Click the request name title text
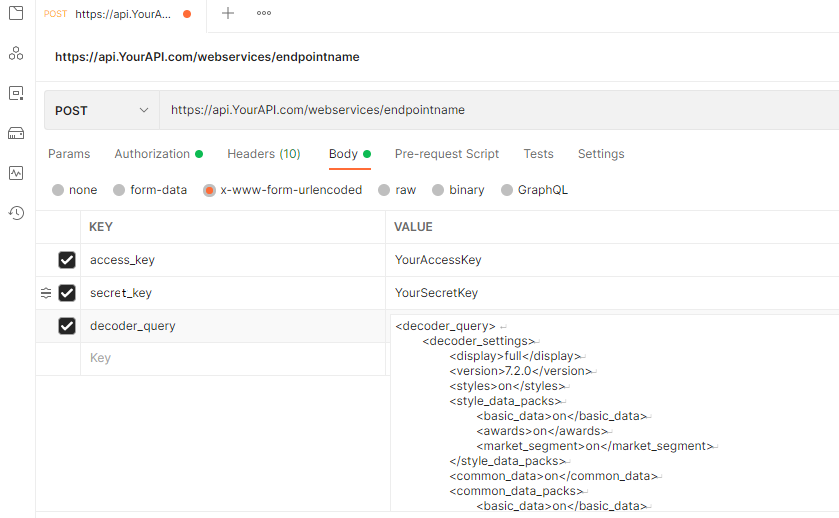 [207, 57]
